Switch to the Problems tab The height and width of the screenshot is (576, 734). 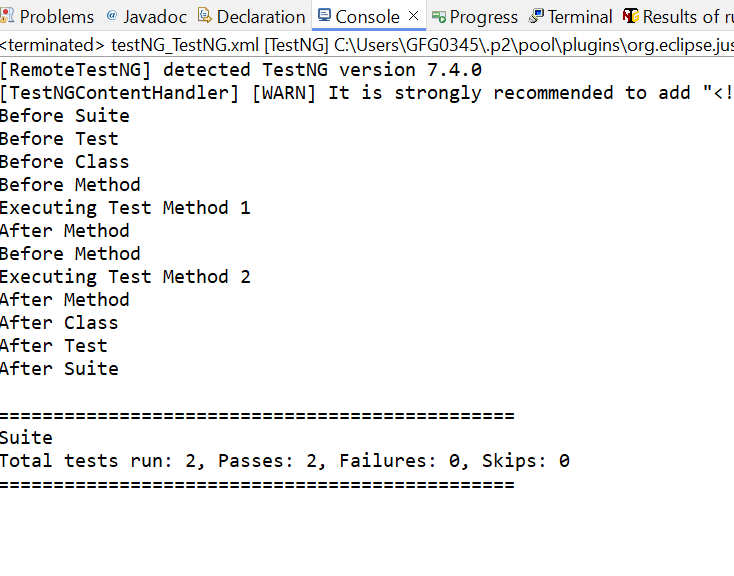[56, 17]
